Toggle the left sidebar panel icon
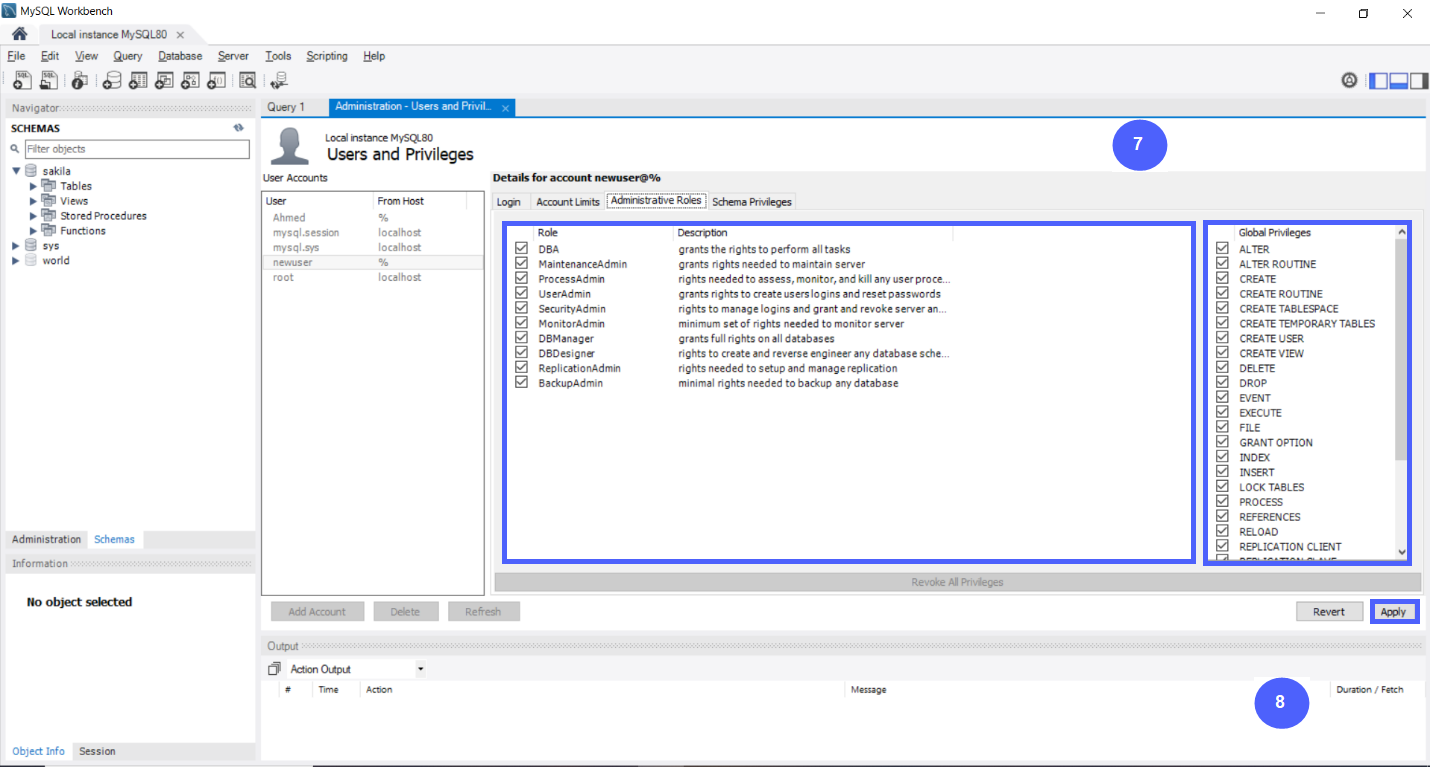This screenshot has width=1430, height=767. 1378,80
